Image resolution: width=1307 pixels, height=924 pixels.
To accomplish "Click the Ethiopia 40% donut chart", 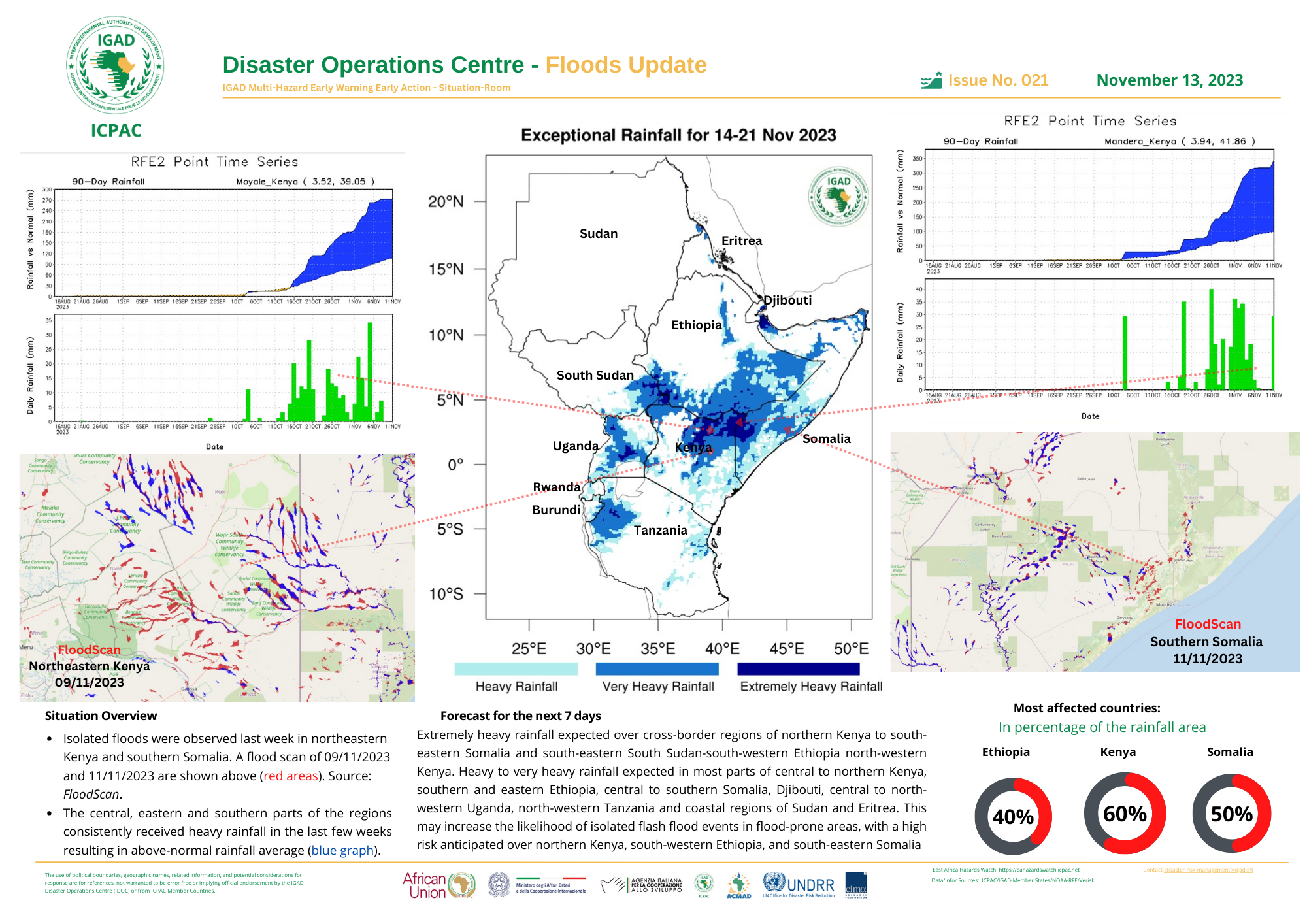I will (x=1013, y=816).
